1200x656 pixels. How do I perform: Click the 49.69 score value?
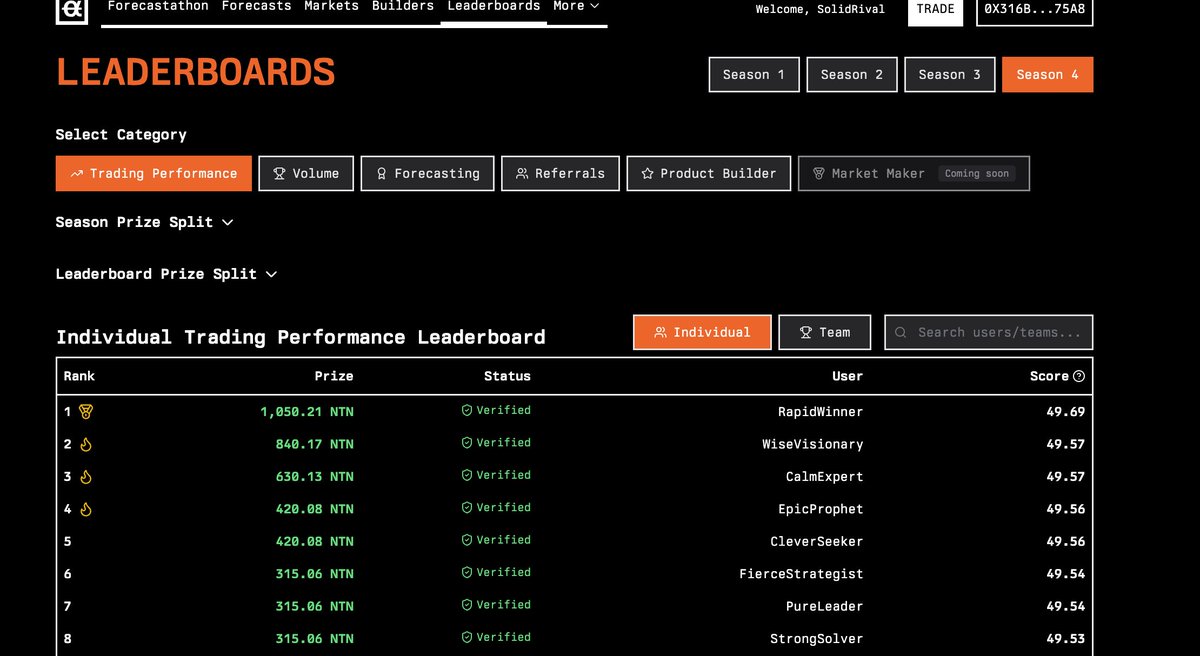tap(1066, 412)
